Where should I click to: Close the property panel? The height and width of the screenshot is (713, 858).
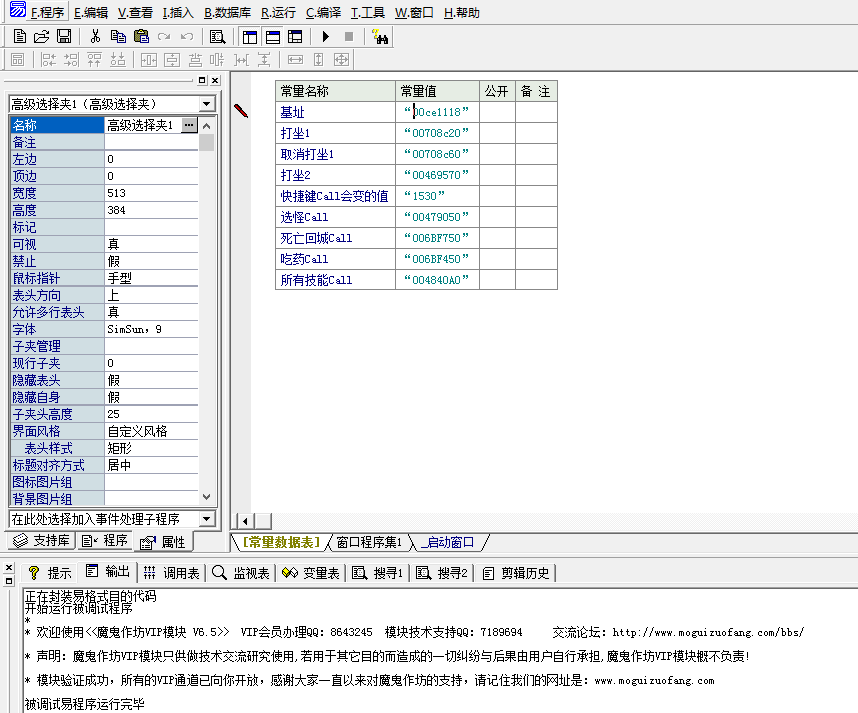(x=215, y=80)
